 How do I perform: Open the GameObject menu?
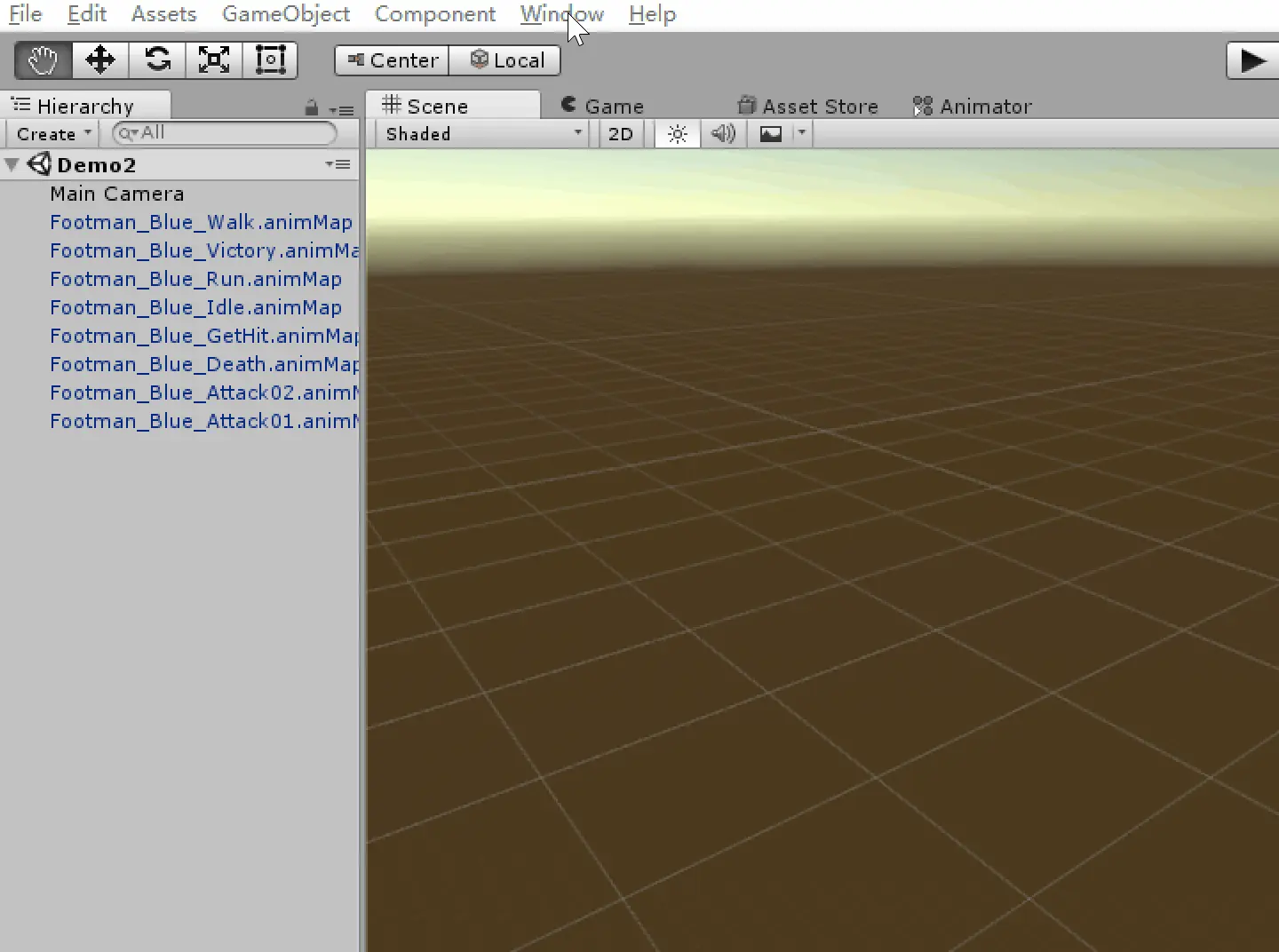click(286, 14)
